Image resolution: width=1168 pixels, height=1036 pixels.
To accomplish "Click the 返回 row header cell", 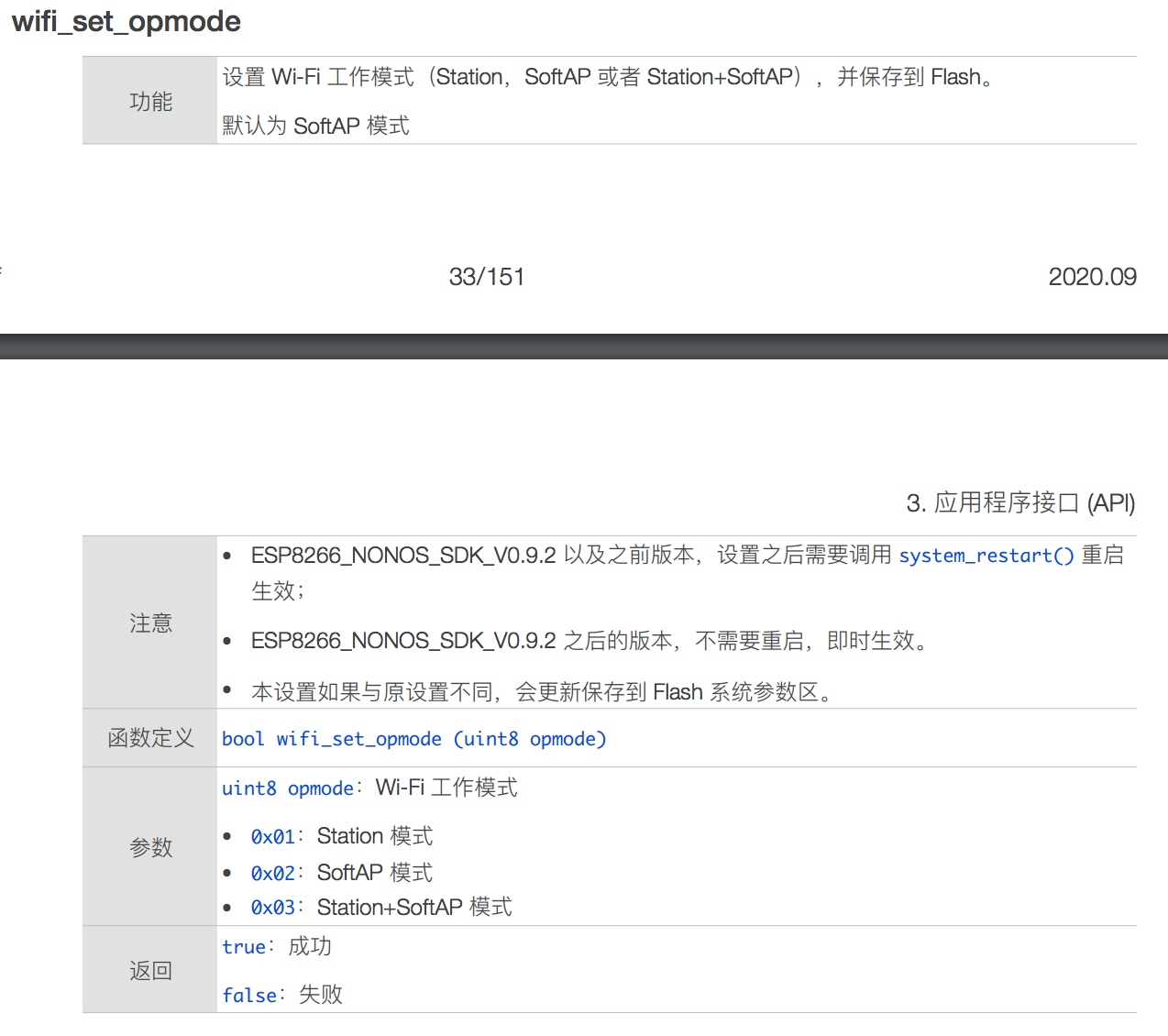I will pyautogui.click(x=150, y=970).
